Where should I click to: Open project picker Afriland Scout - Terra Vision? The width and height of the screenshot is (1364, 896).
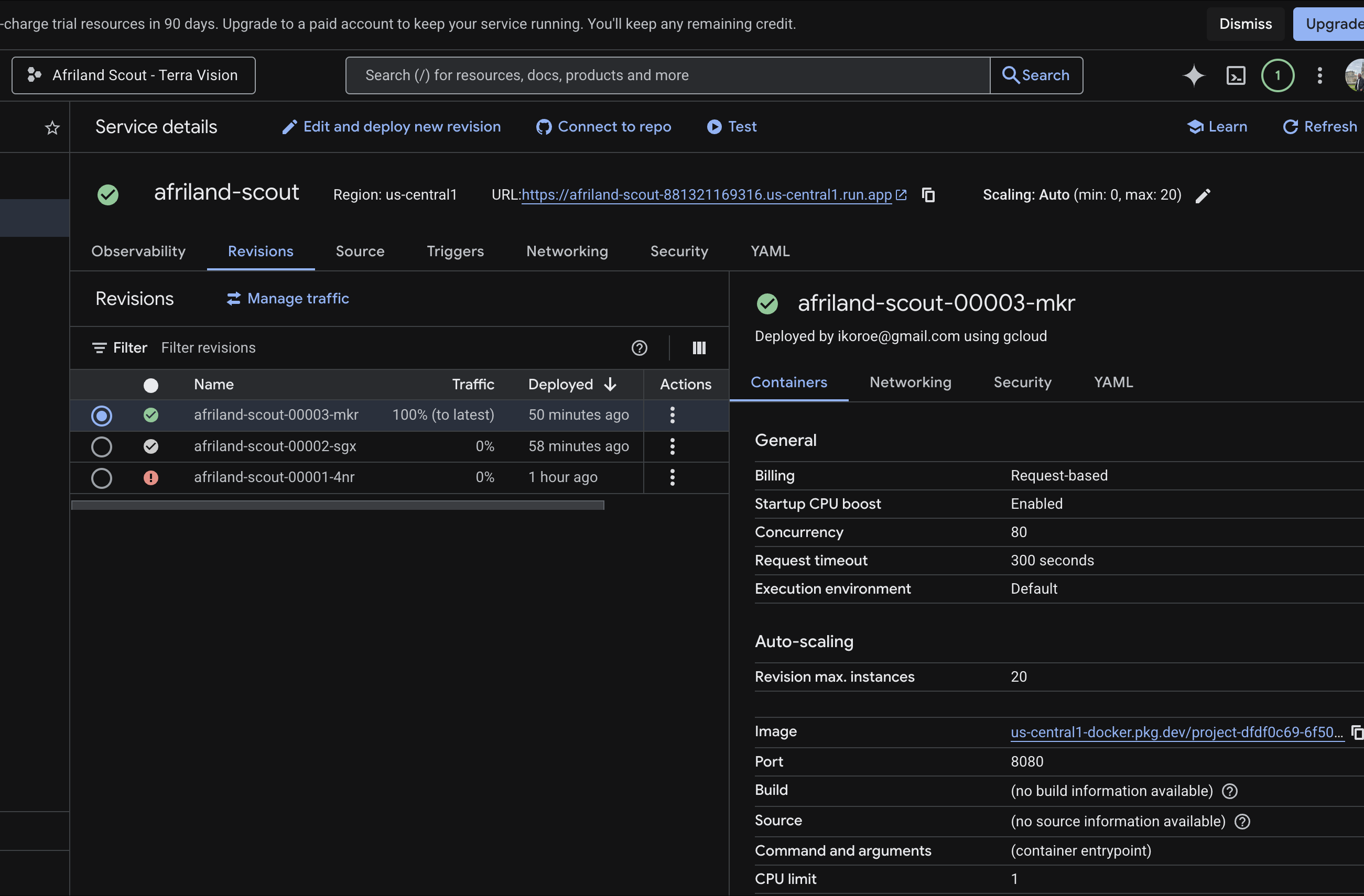coord(134,75)
